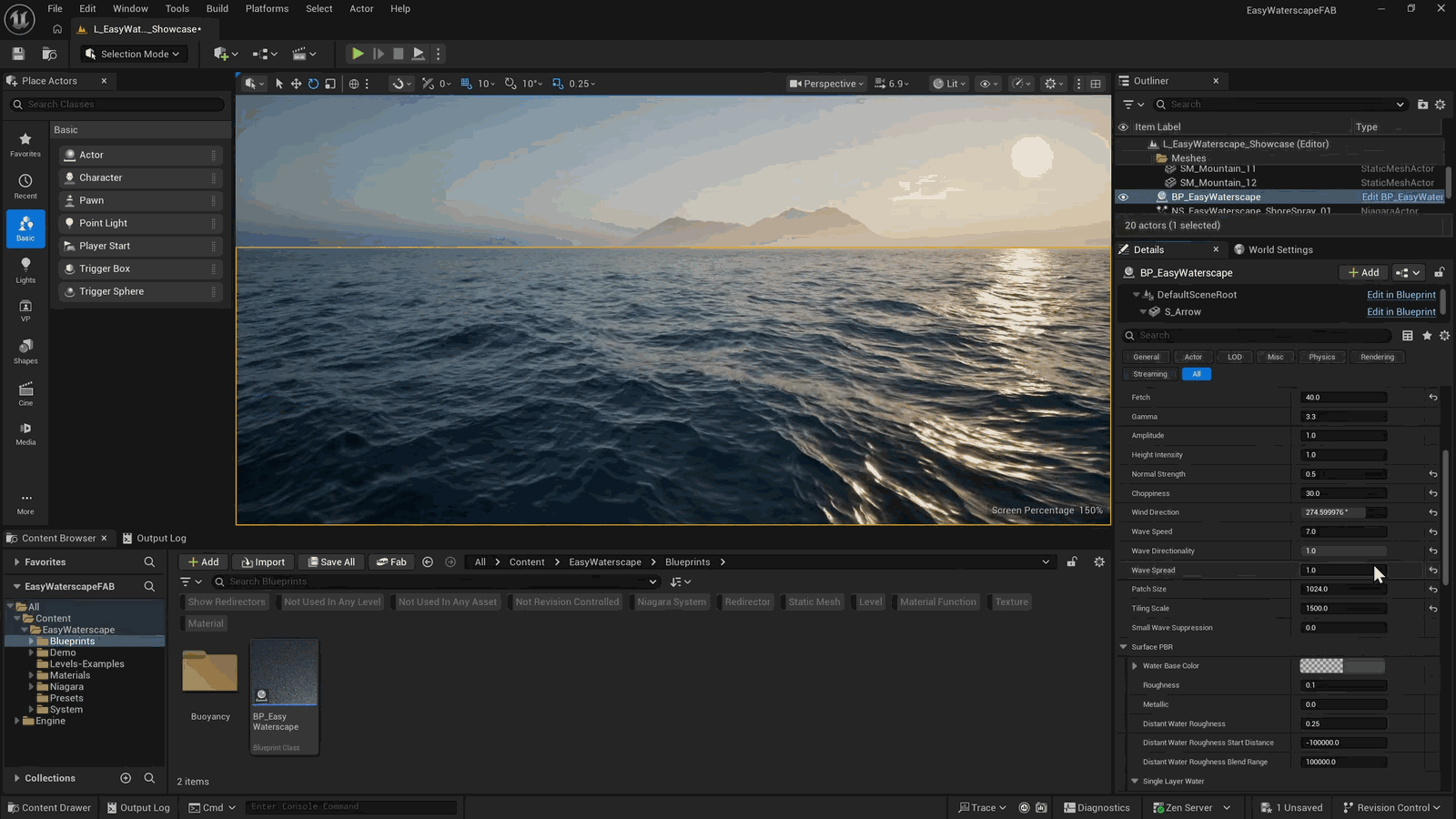Select the Shapes category icon
This screenshot has height=819, width=1456.
25,351
